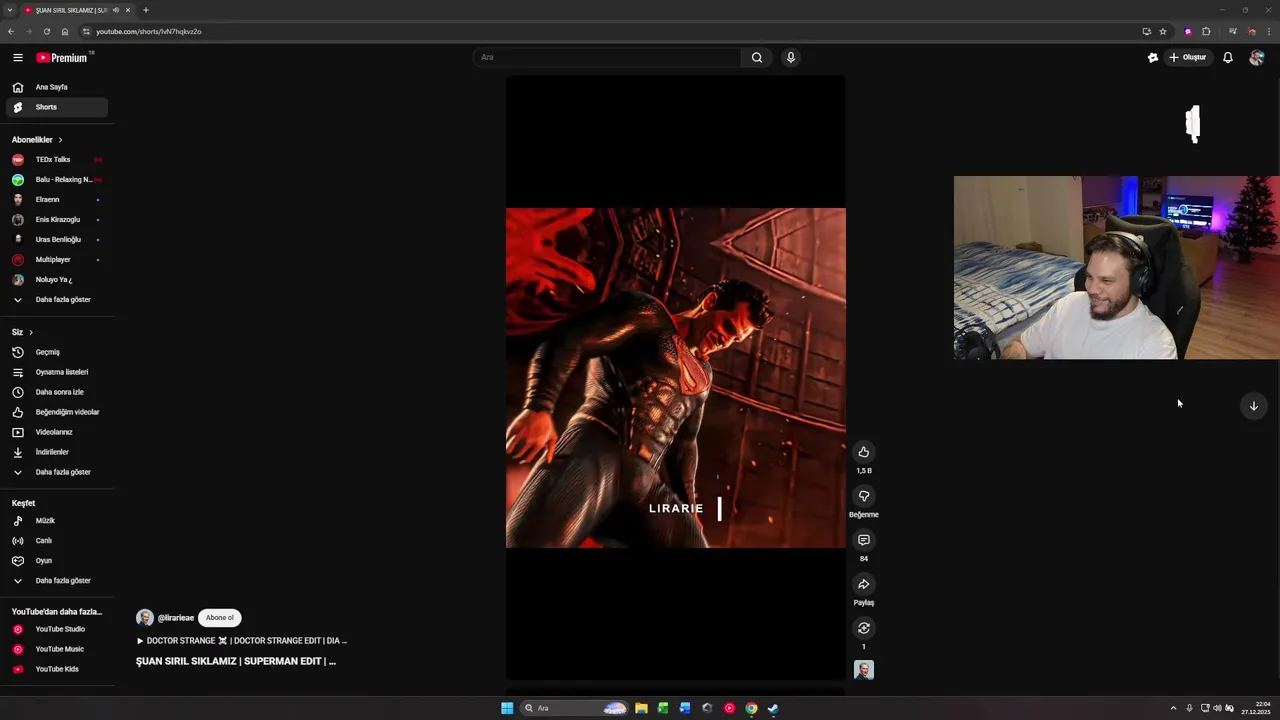Open the Noluyo Ya channel
Viewport: 1280px width, 720px height.
(57, 280)
